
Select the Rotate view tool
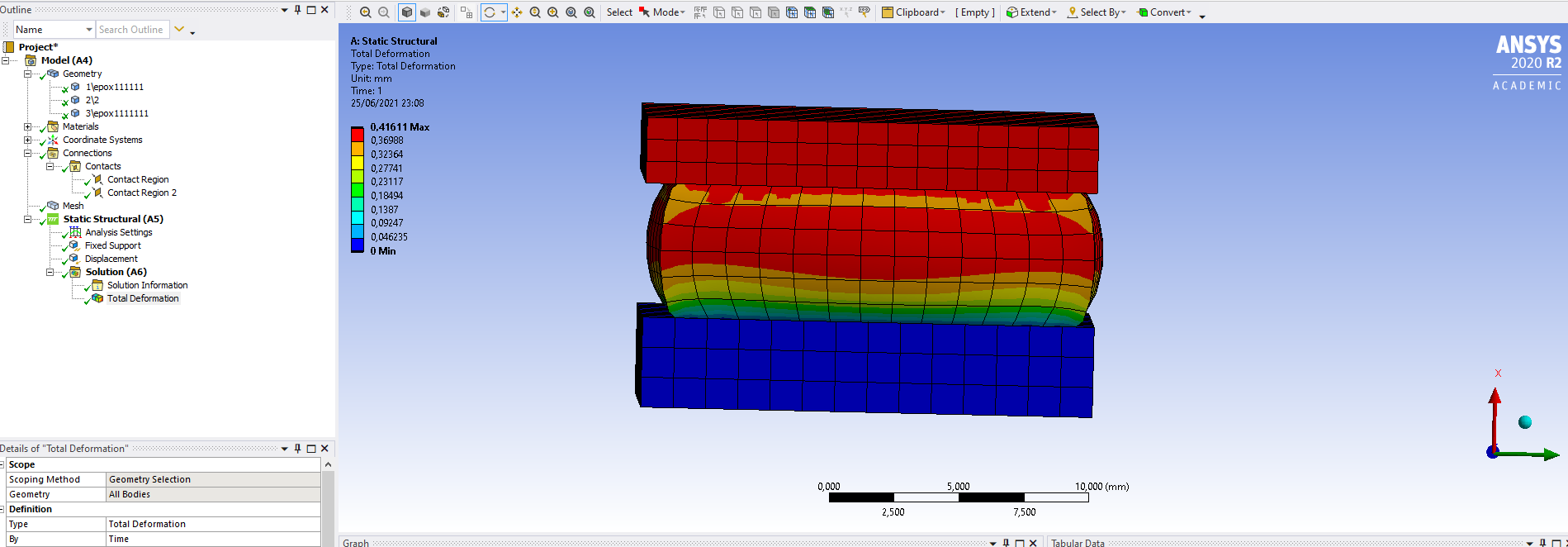[490, 12]
